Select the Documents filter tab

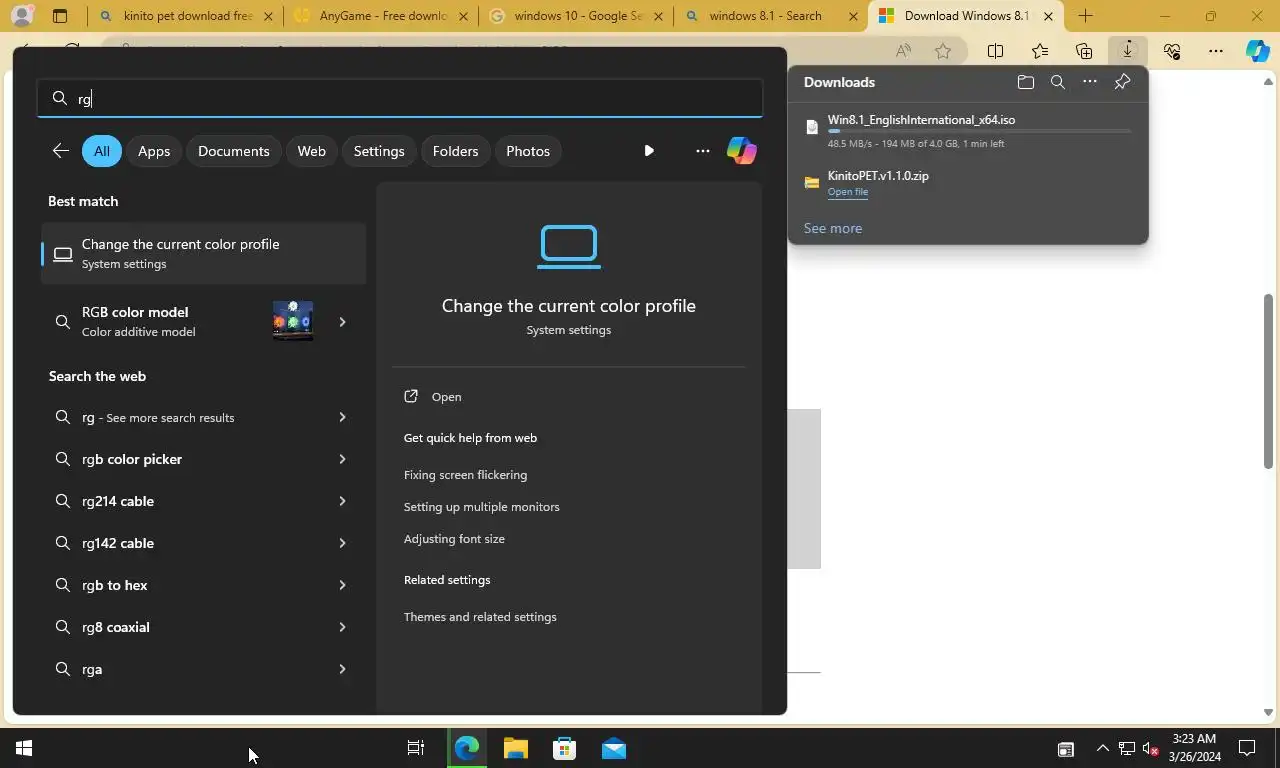point(234,151)
